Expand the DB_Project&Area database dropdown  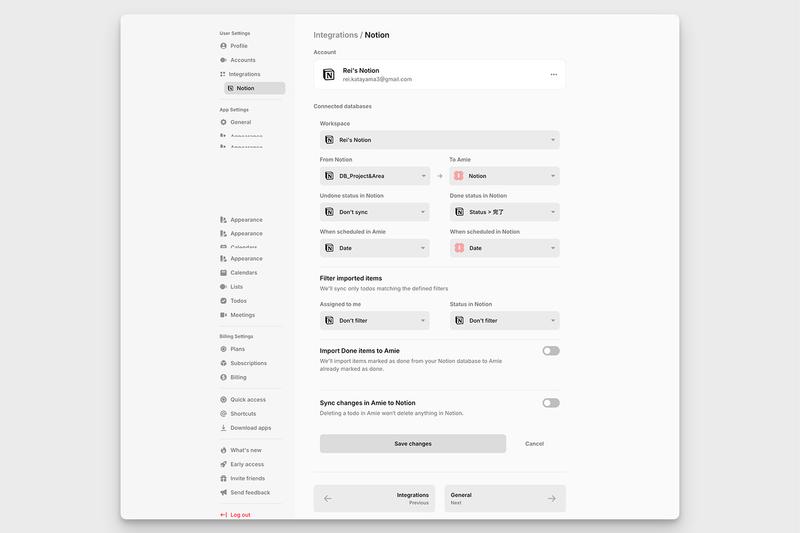click(x=375, y=176)
